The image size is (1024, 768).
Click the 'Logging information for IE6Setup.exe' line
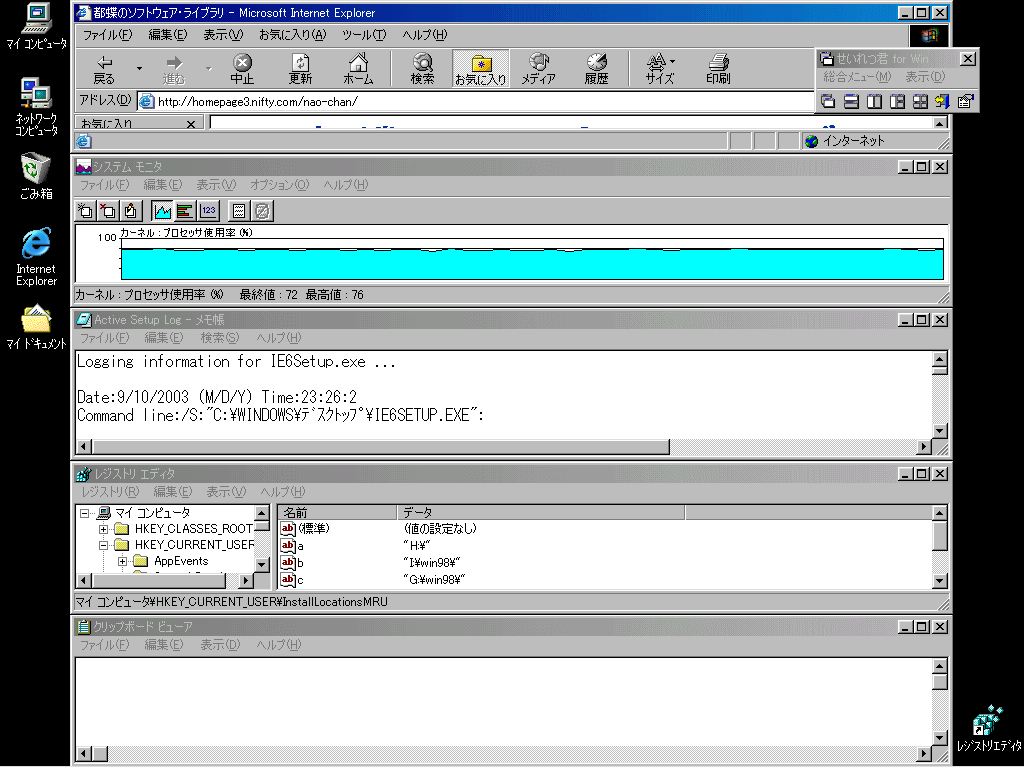pyautogui.click(x=236, y=362)
